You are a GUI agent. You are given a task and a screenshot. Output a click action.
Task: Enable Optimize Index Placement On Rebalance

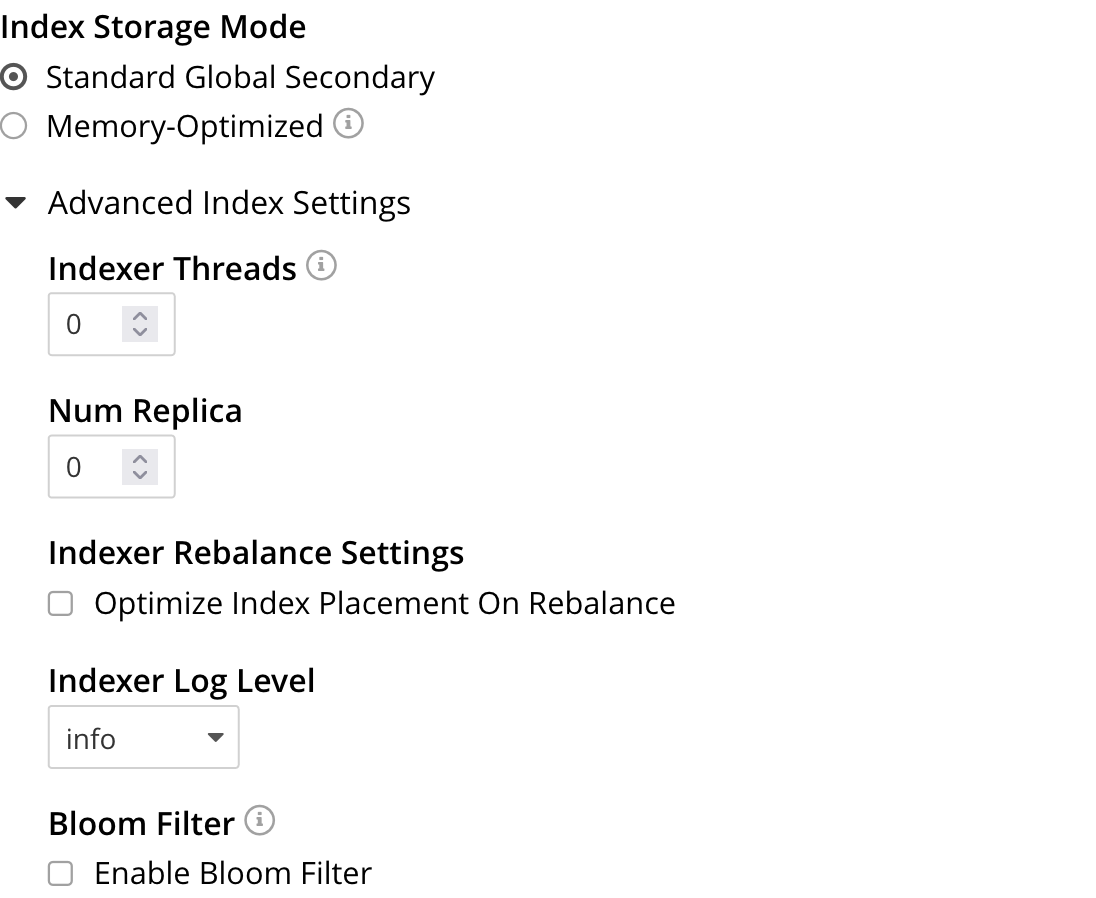[x=60, y=603]
